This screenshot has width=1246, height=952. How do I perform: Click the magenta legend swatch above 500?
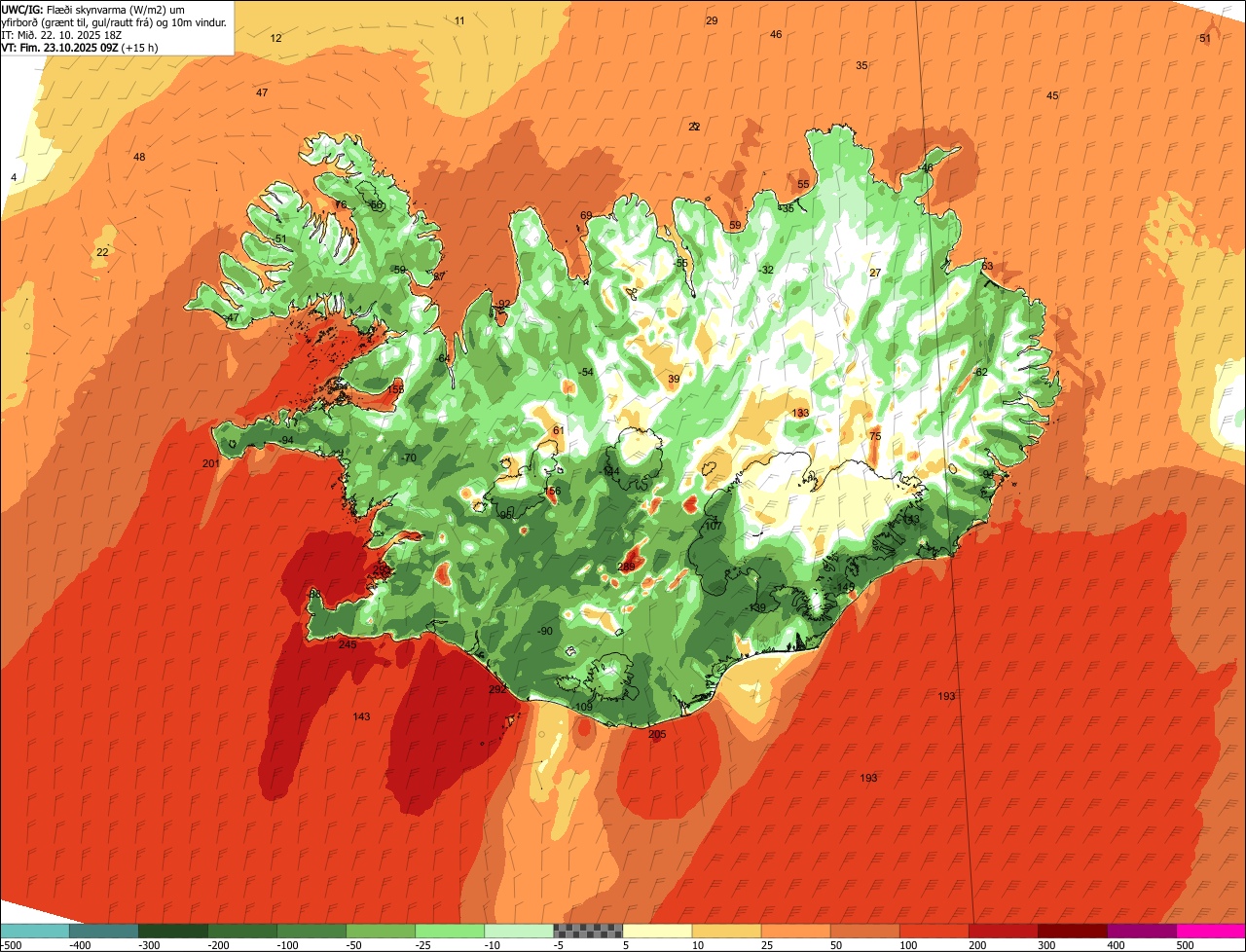tap(1211, 930)
